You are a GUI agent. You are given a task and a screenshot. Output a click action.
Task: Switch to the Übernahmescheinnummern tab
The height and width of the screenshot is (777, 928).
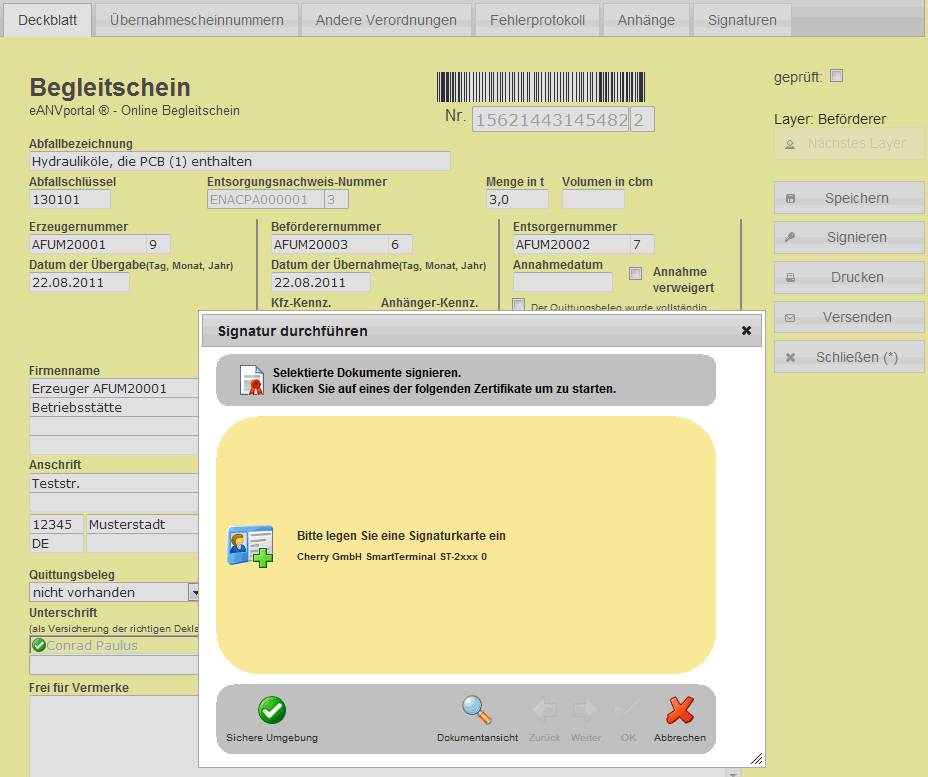coord(196,20)
